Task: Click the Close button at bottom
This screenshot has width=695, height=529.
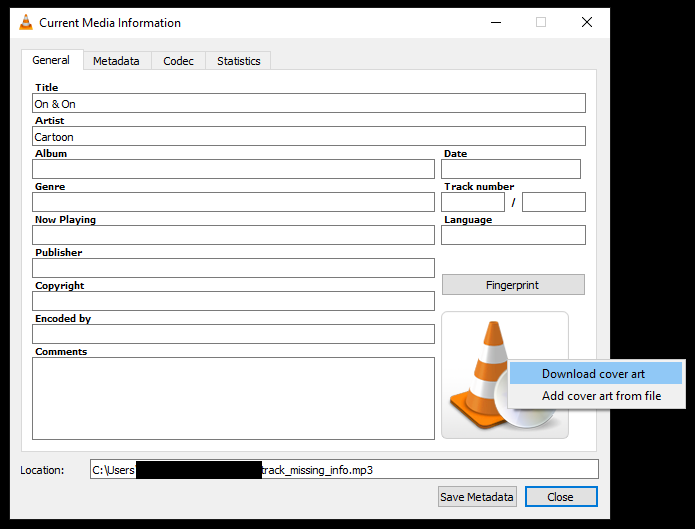Action: [x=560, y=497]
